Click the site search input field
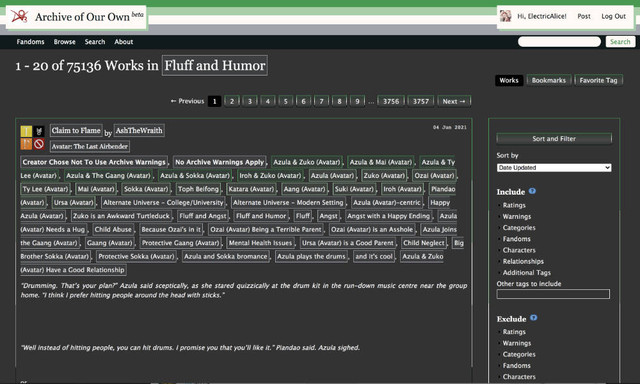This screenshot has width=640, height=384. click(559, 42)
